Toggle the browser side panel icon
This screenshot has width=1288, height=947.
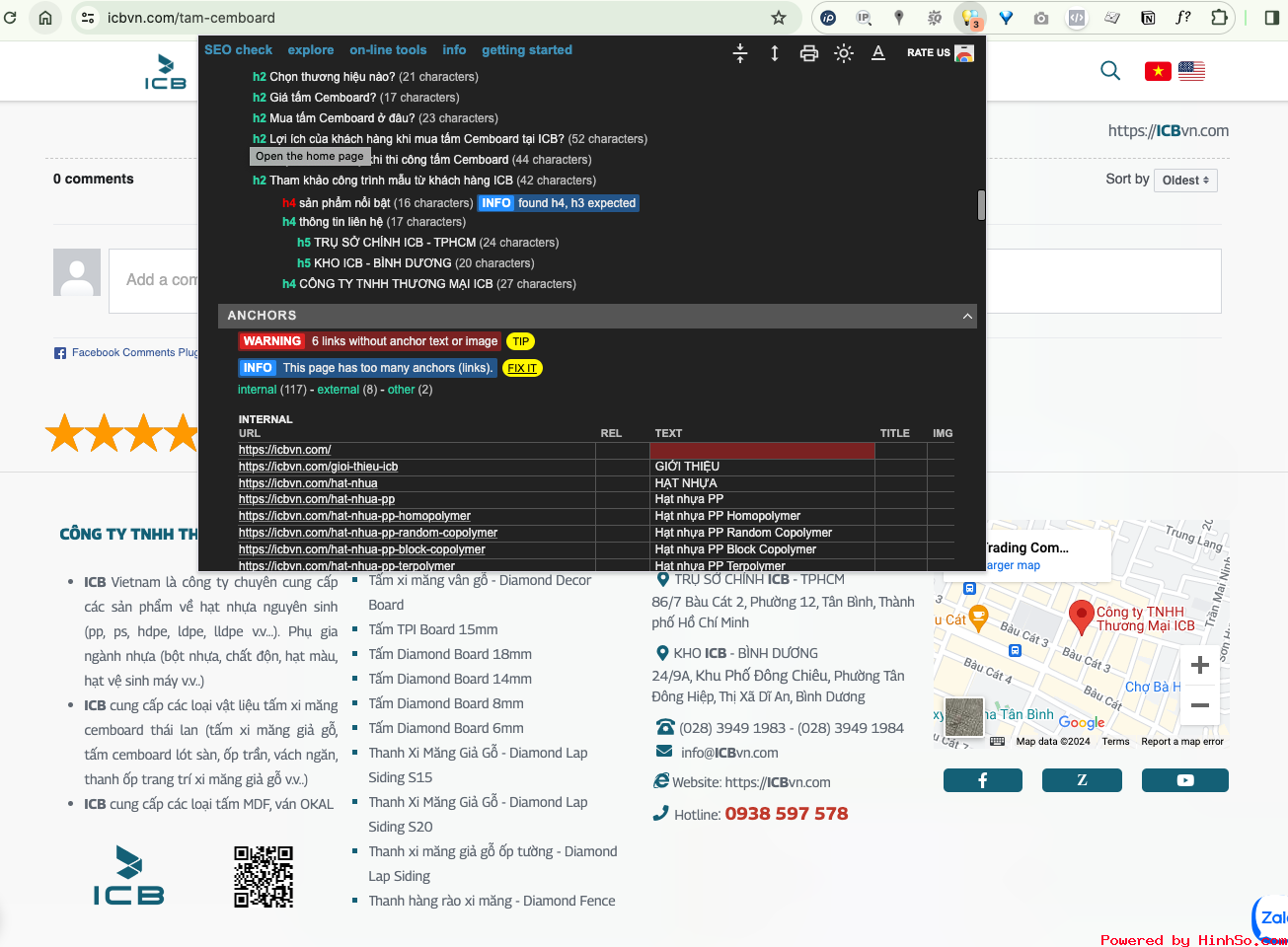point(1271,18)
